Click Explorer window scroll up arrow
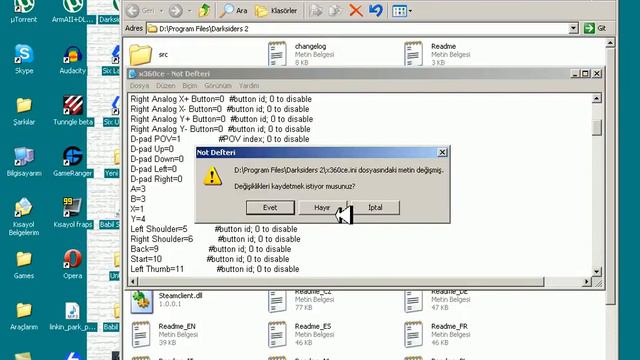This screenshot has height=360, width=640. point(610,43)
